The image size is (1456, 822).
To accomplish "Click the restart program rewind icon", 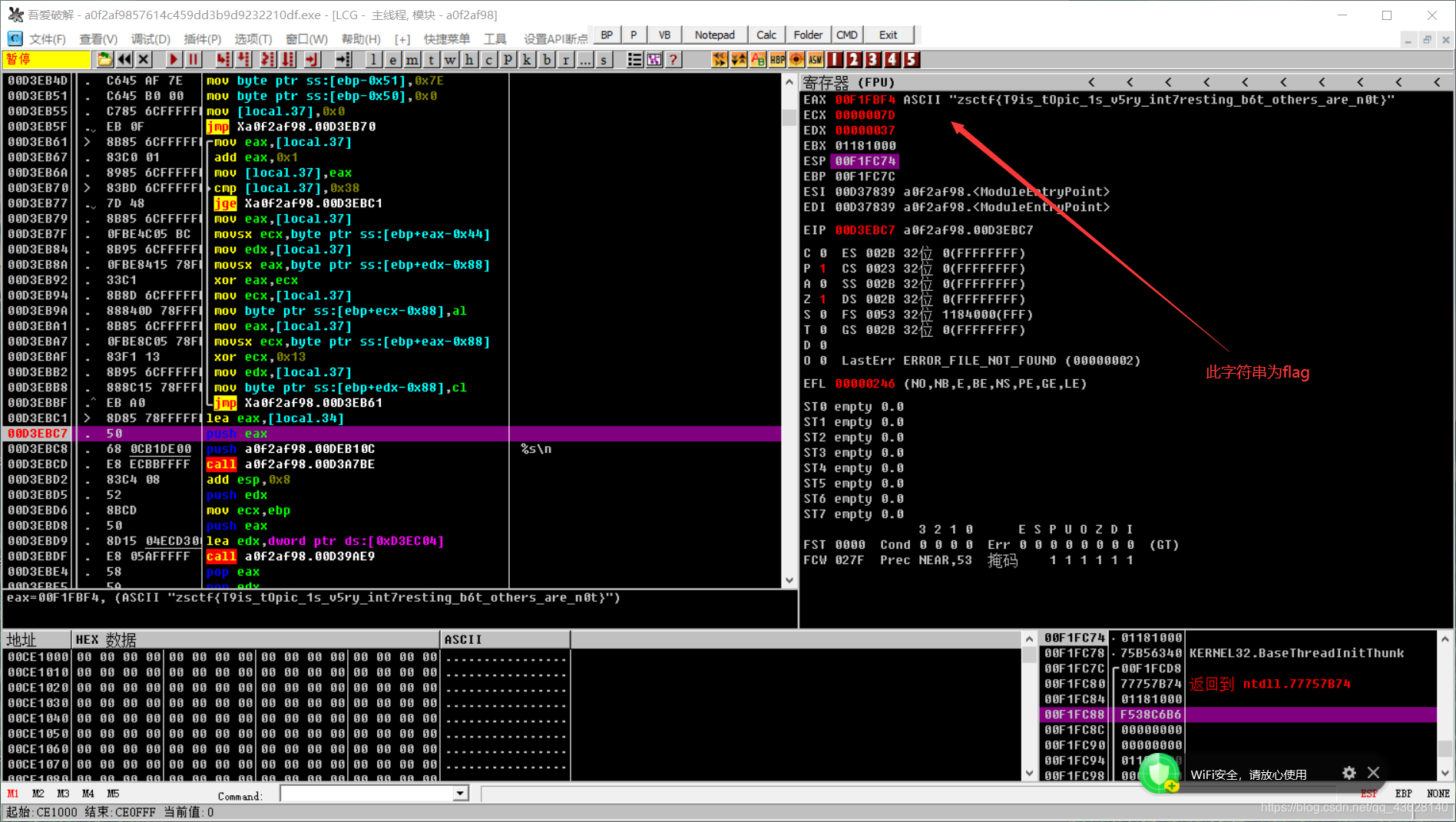I will pos(124,59).
